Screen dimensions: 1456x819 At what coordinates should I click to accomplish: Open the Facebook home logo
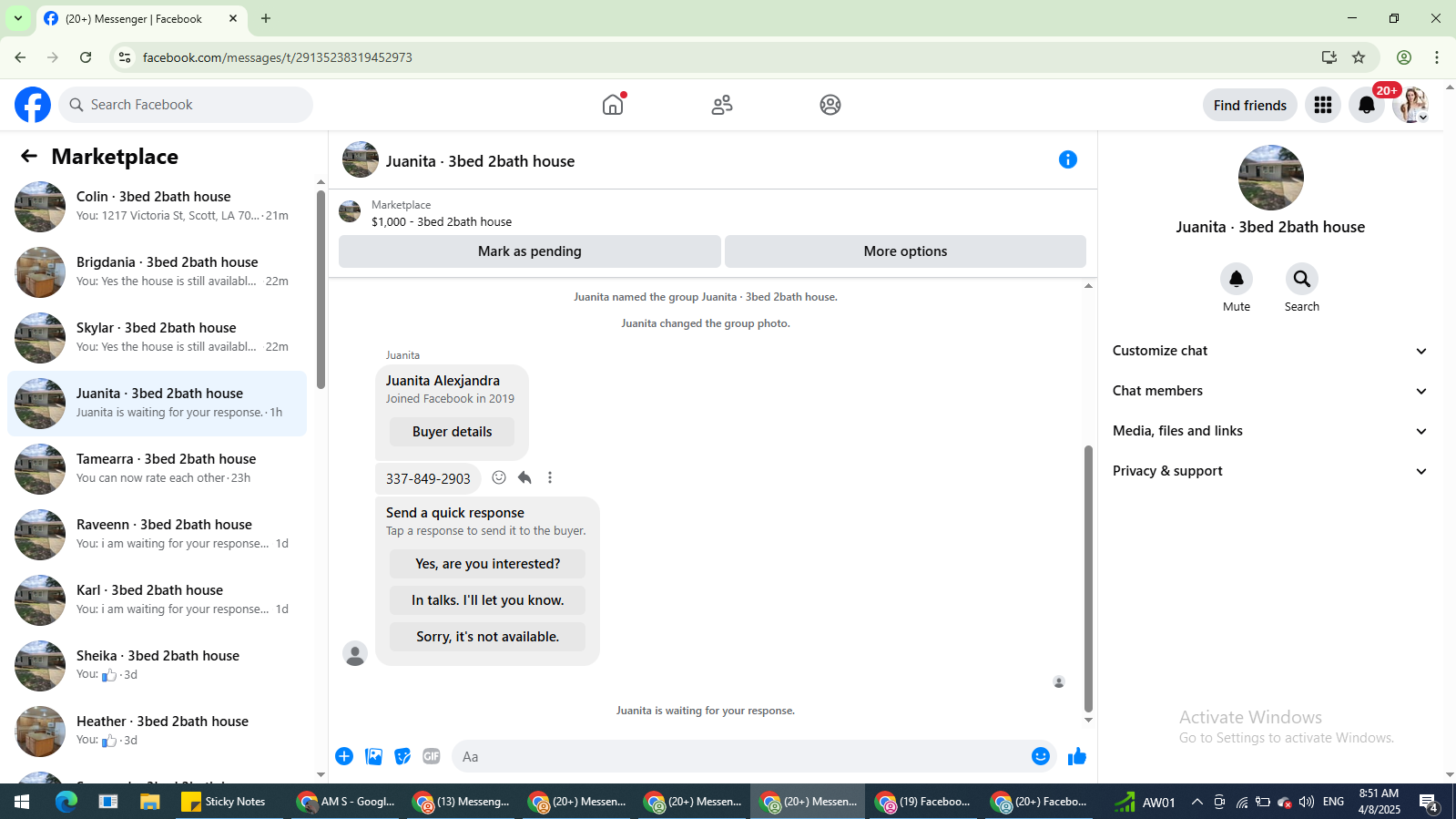pyautogui.click(x=33, y=105)
